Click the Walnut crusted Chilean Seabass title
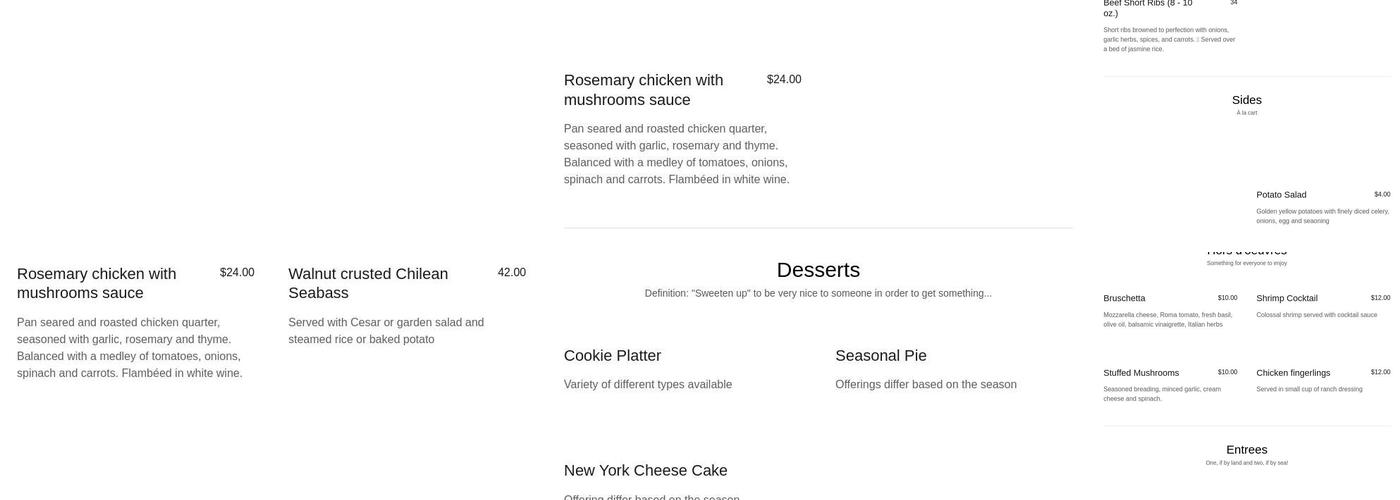Screen dimensions: 1400x500 tap(368, 283)
